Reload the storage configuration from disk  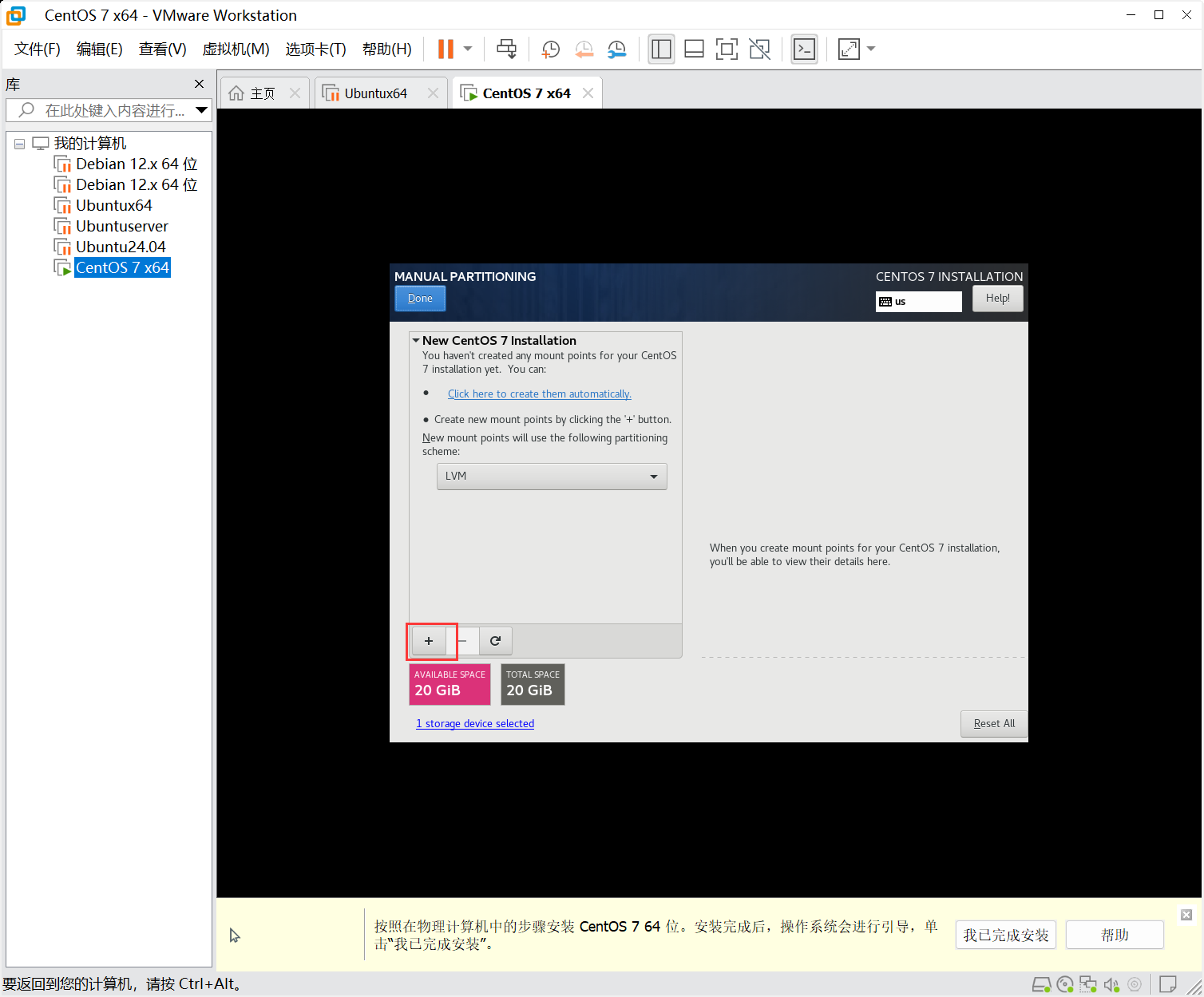coord(495,641)
